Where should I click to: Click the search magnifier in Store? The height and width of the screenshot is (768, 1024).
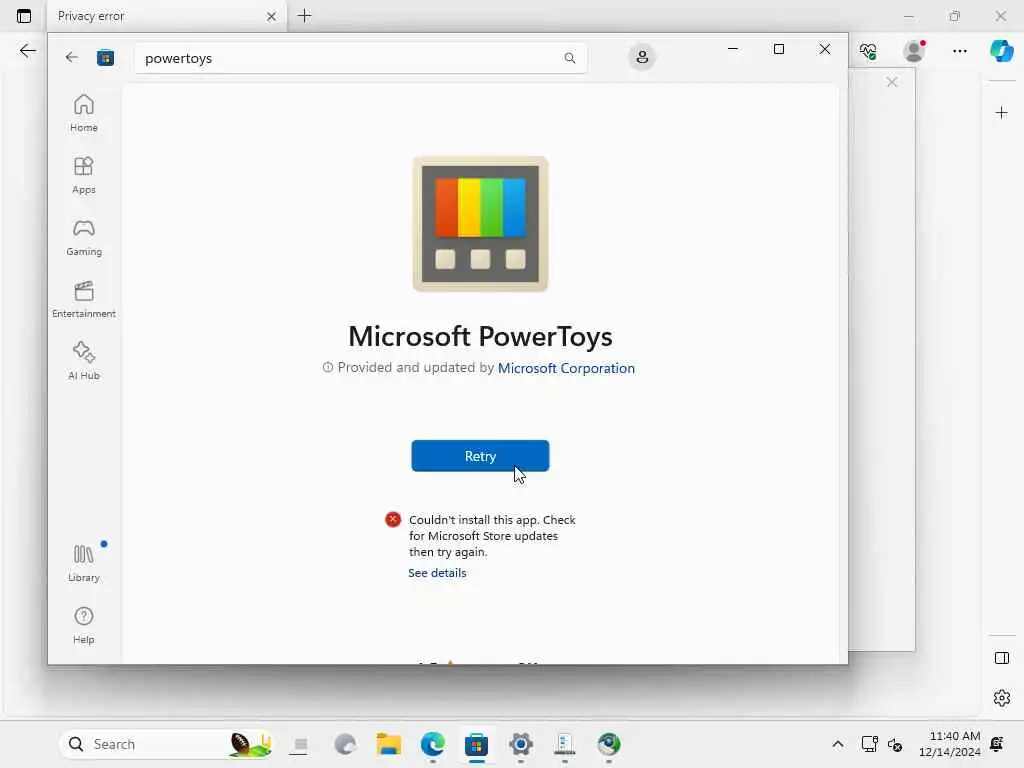click(x=569, y=58)
